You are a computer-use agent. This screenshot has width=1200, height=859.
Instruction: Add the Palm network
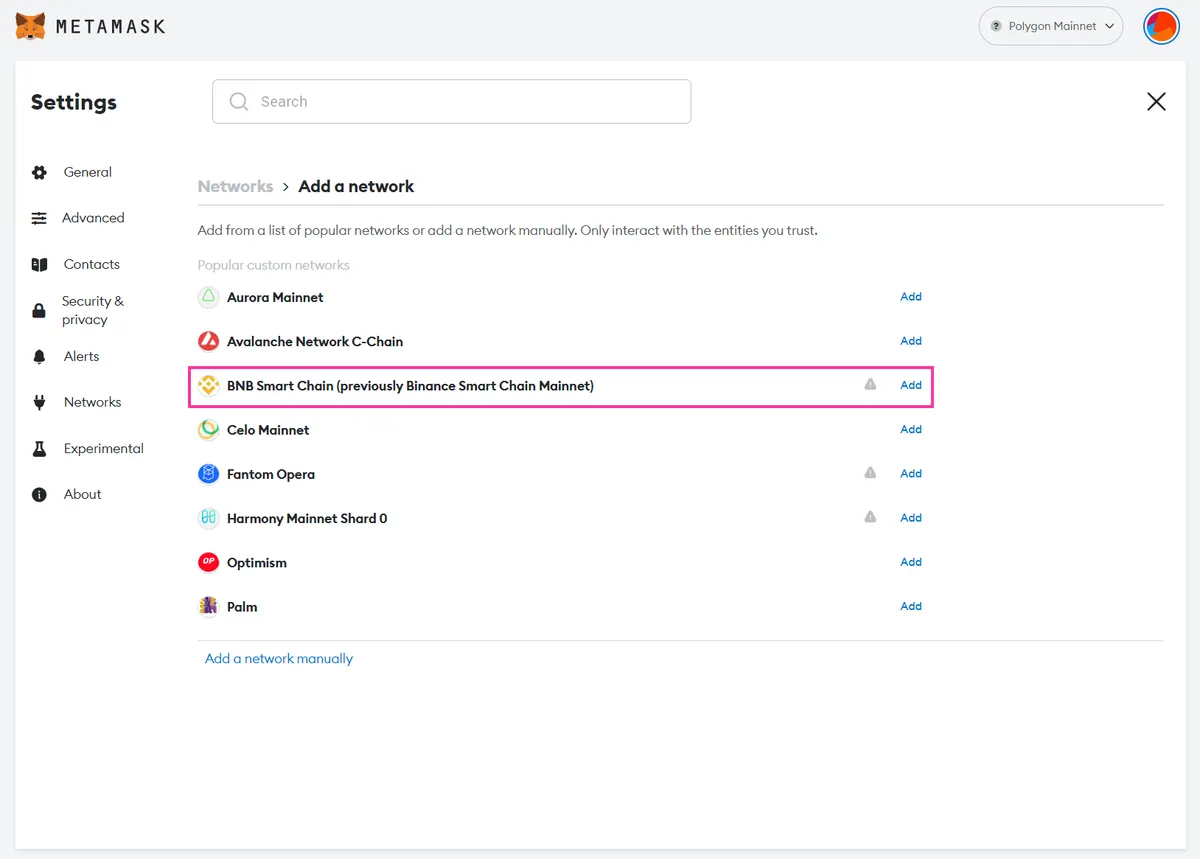(x=911, y=606)
